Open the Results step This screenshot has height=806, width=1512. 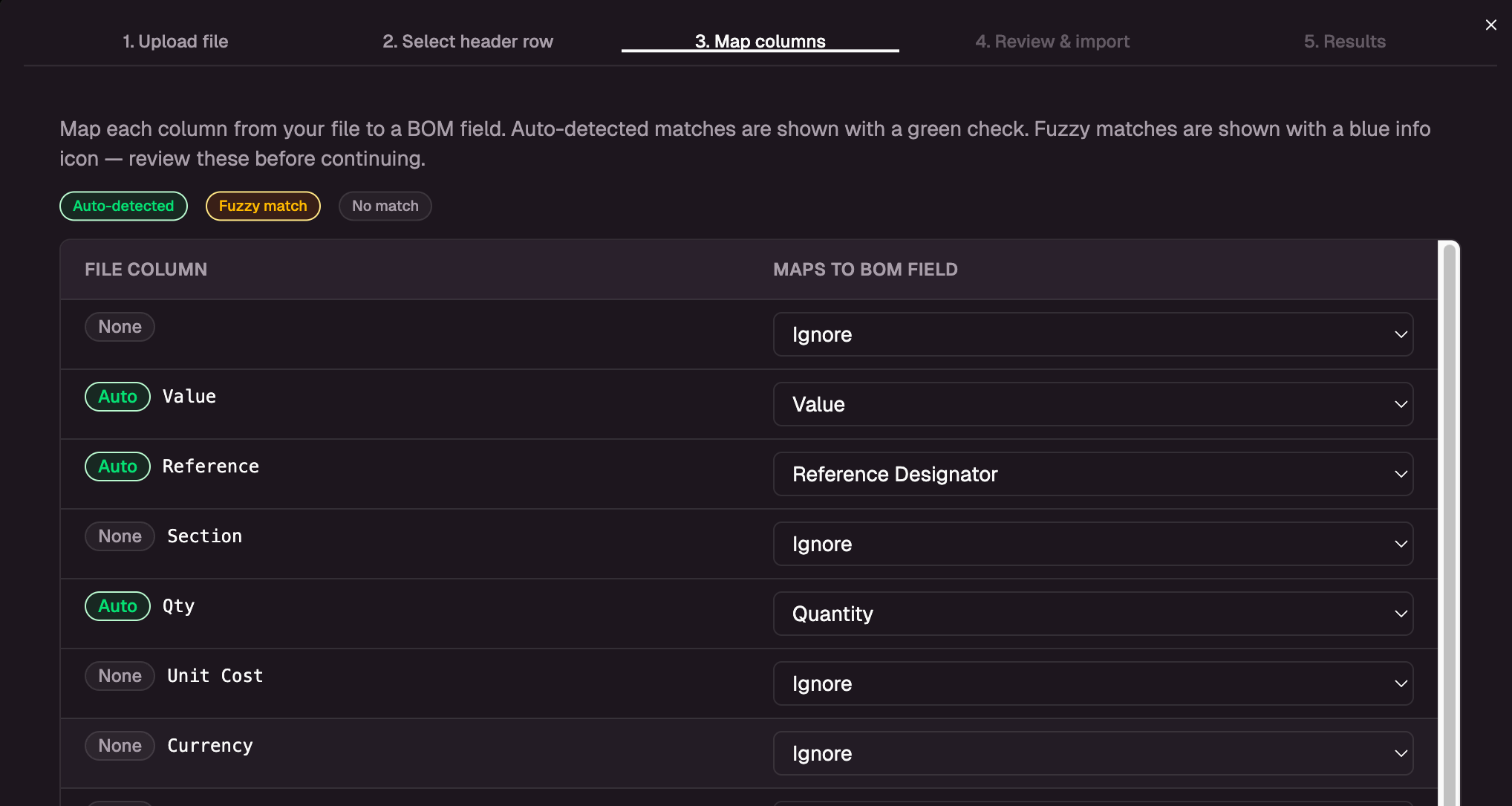point(1345,41)
